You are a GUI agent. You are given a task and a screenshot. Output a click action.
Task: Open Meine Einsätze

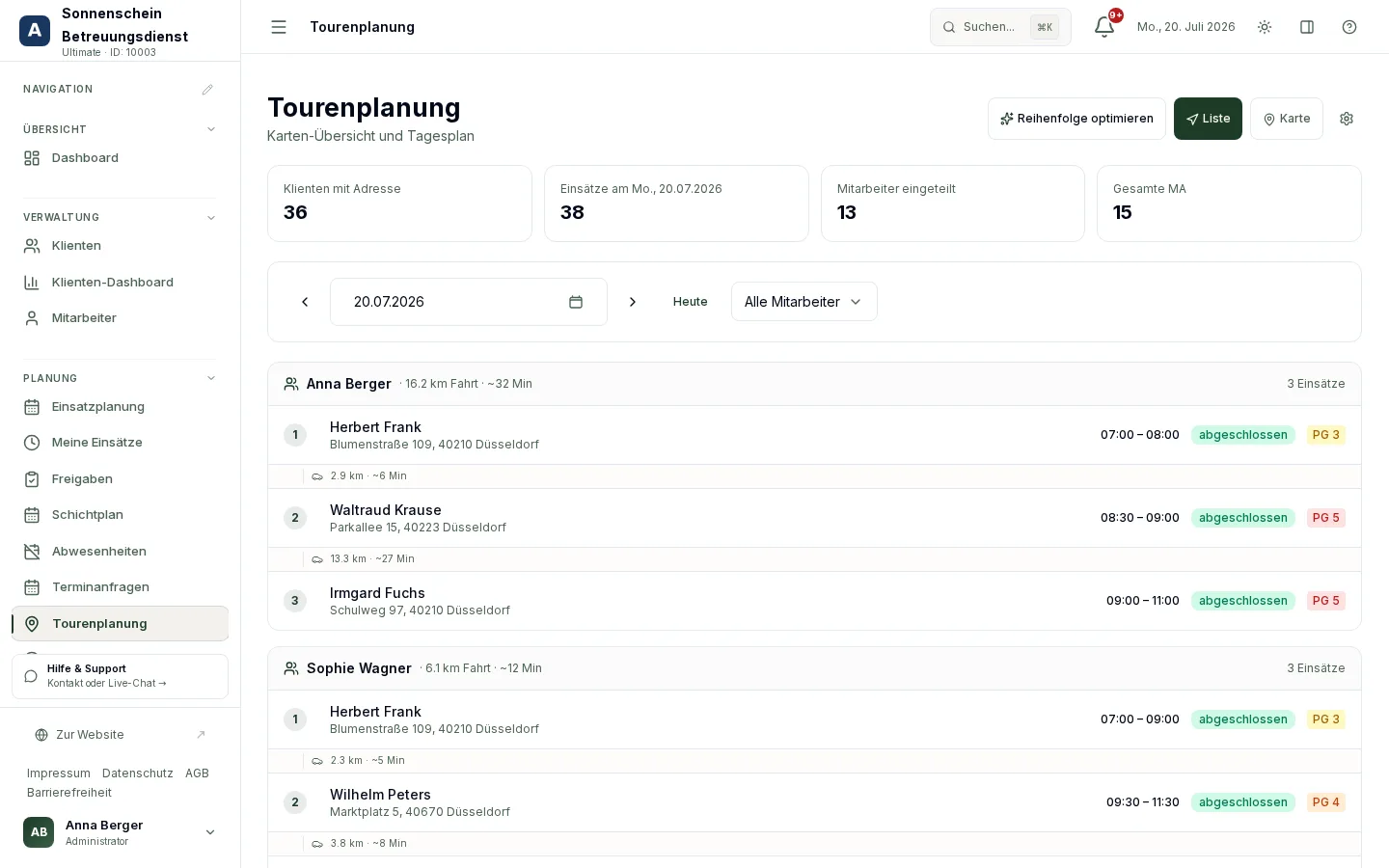point(120,443)
